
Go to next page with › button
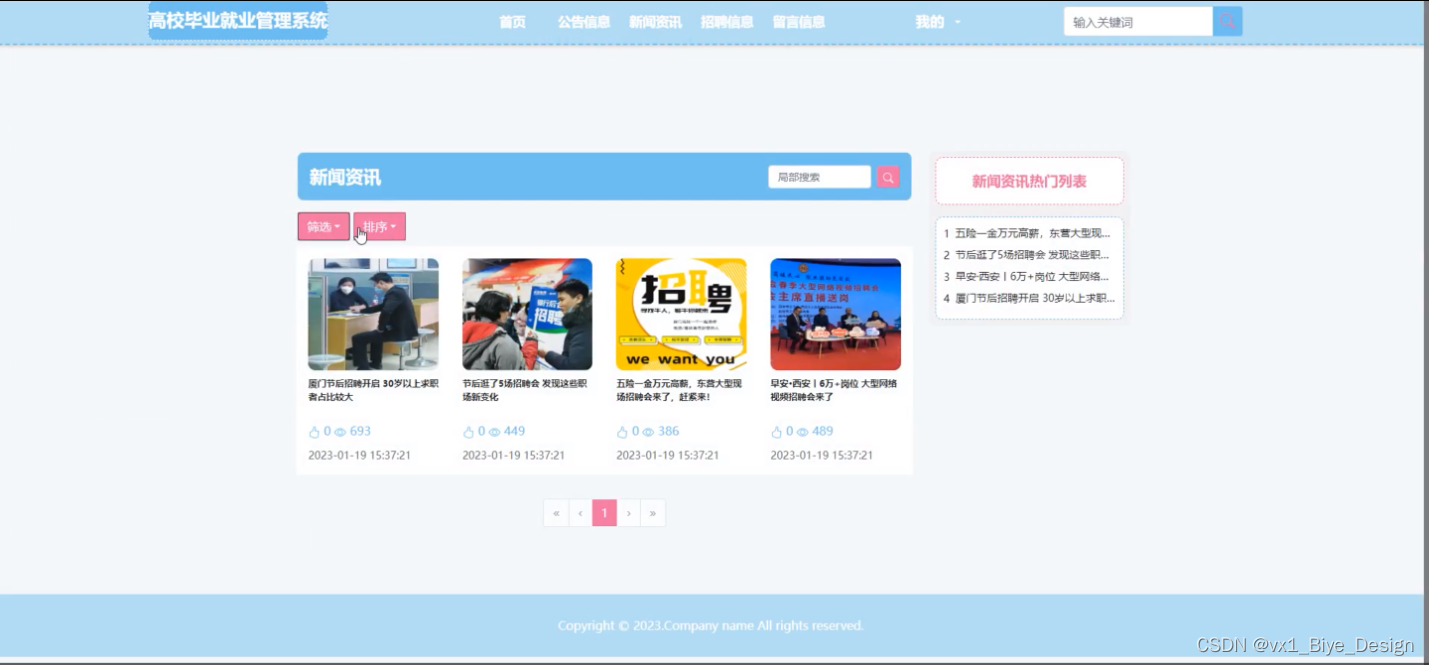coord(628,513)
